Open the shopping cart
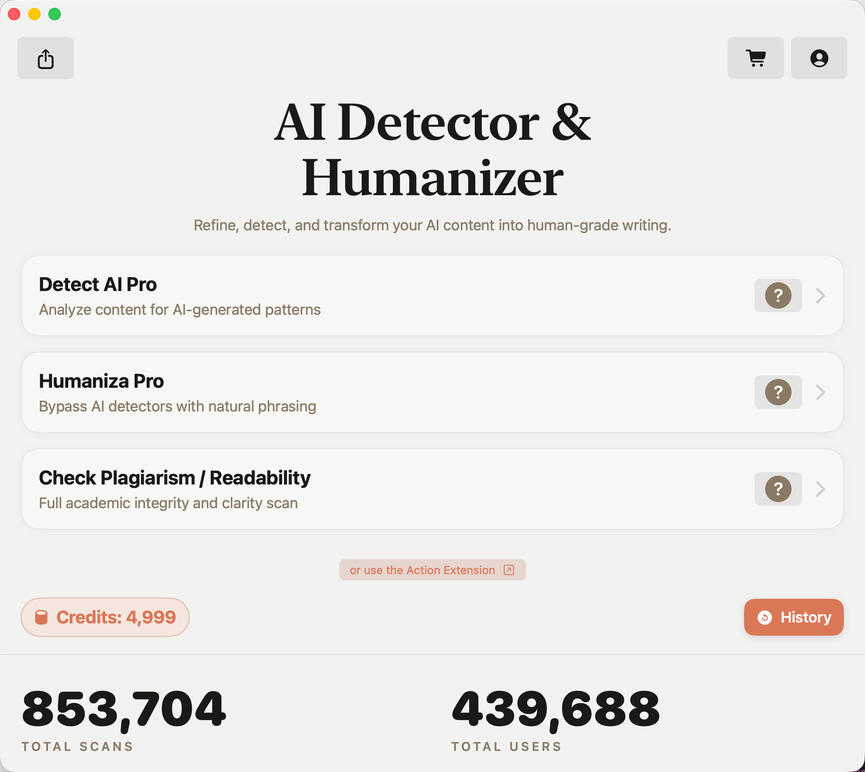This screenshot has height=772, width=865. [756, 58]
